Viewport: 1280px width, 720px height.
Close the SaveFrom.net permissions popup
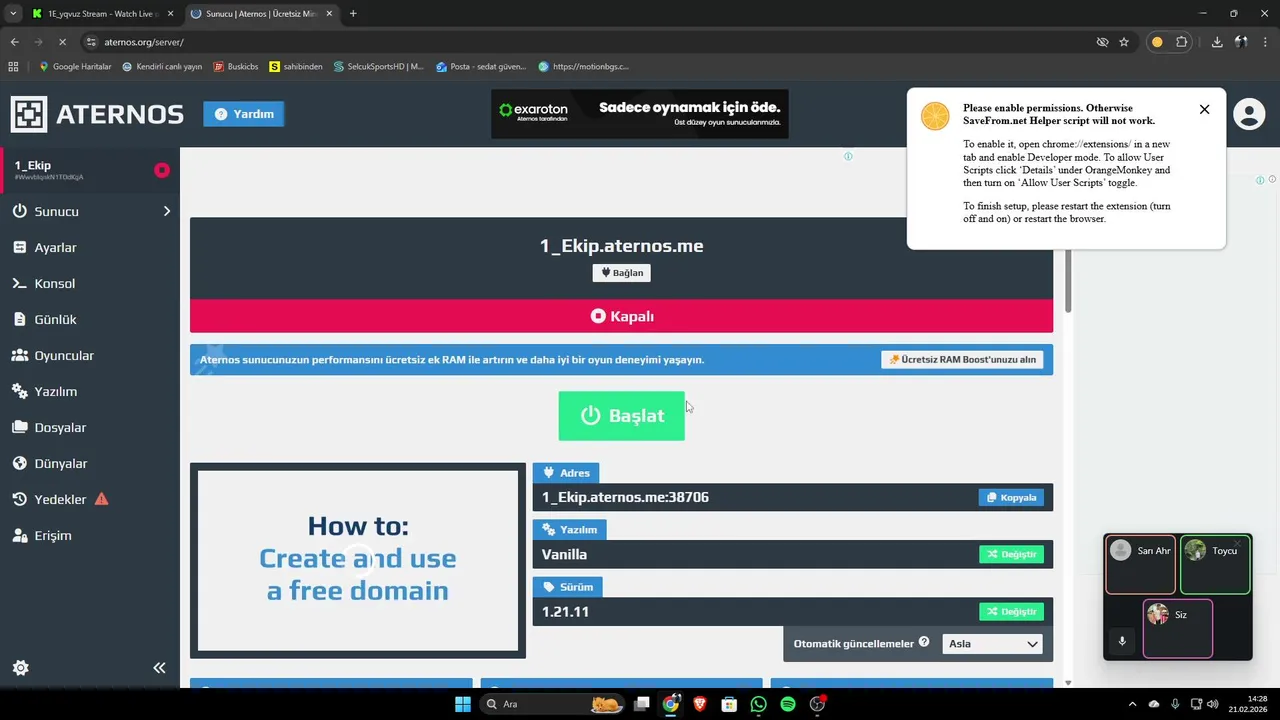click(1204, 109)
